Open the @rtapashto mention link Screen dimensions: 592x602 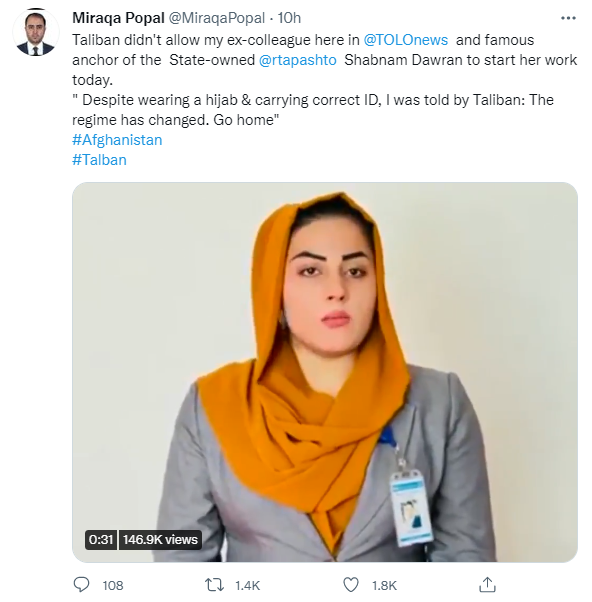click(x=298, y=60)
